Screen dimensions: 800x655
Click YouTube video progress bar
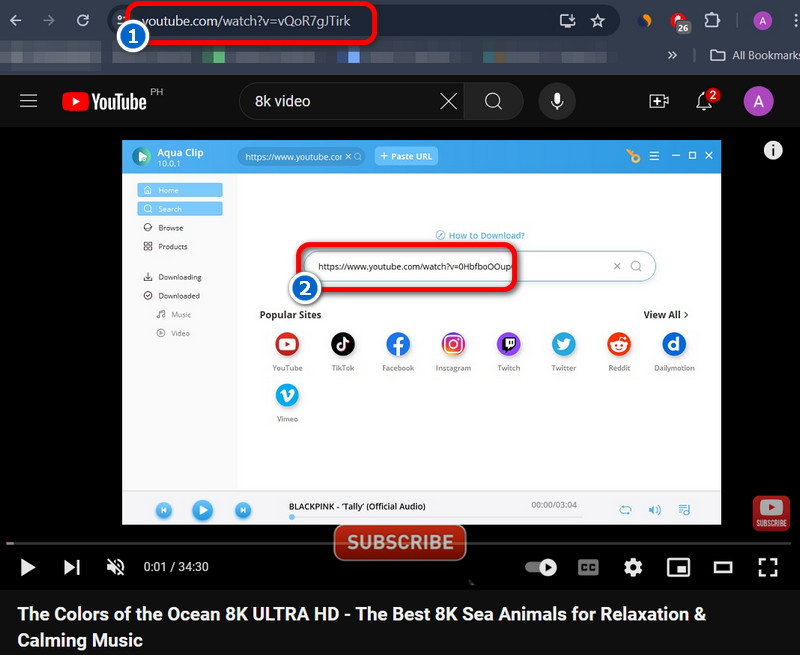pos(398,543)
